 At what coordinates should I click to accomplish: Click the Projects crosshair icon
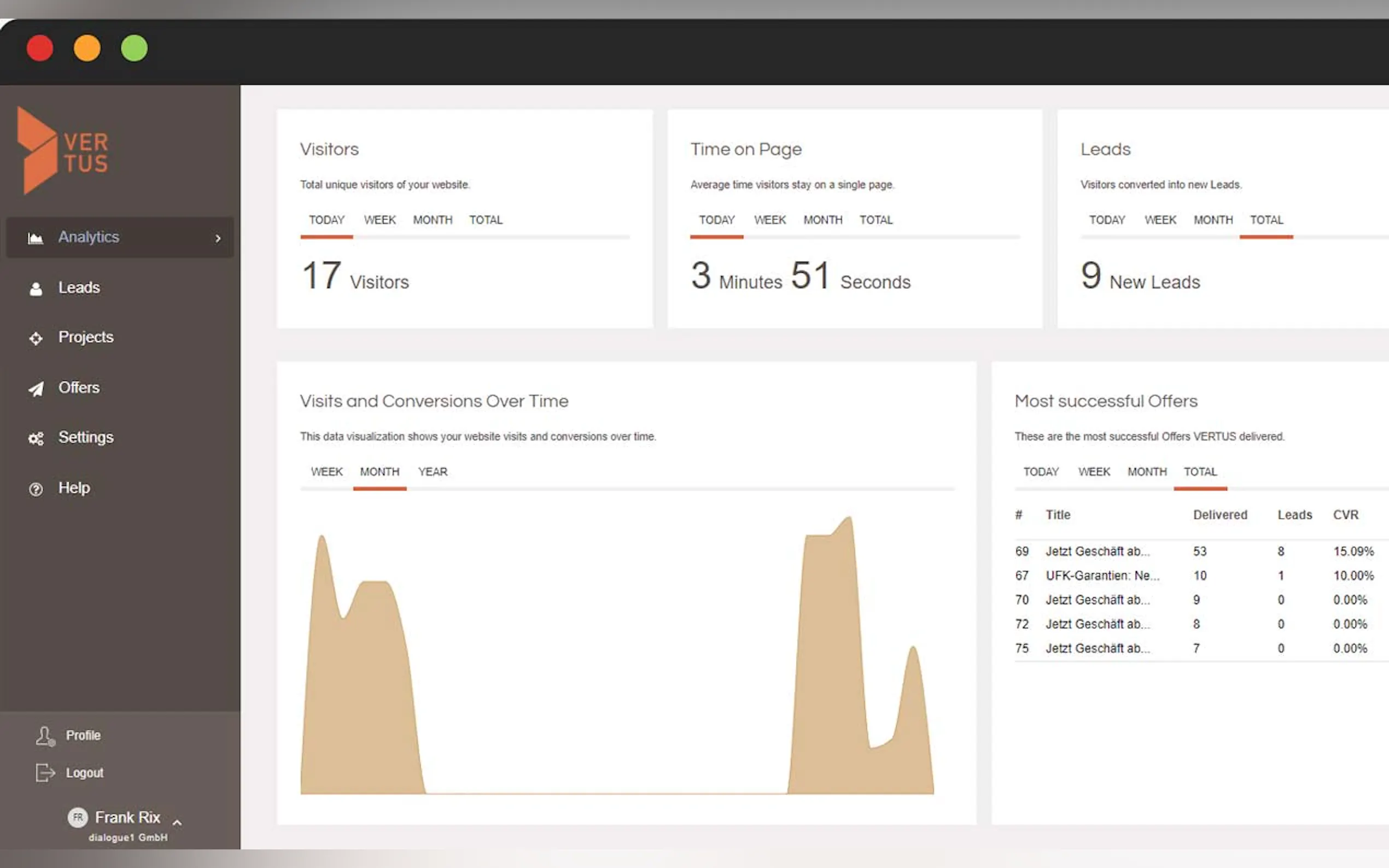36,338
